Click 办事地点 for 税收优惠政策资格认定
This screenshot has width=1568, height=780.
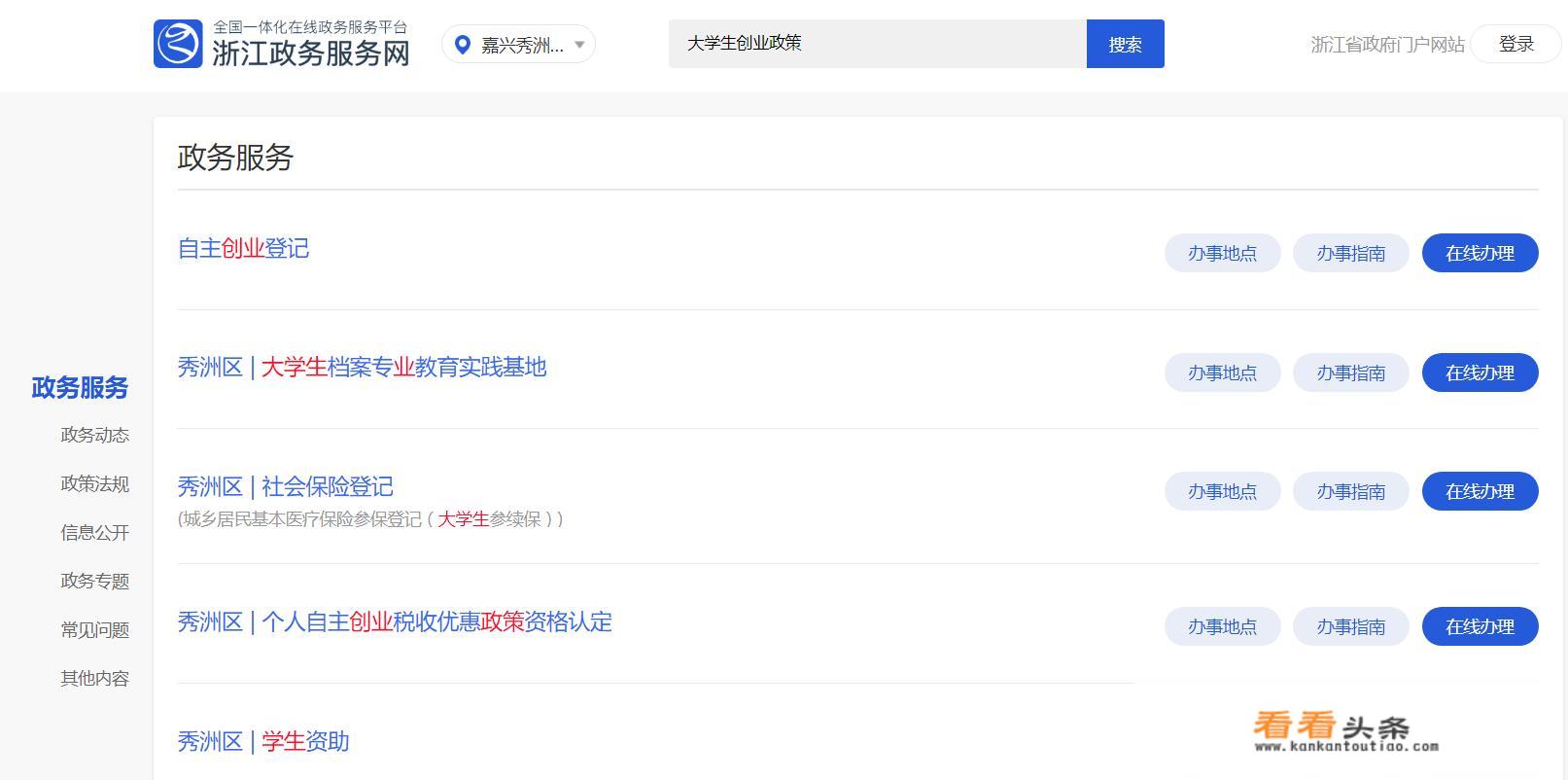[x=1222, y=626]
